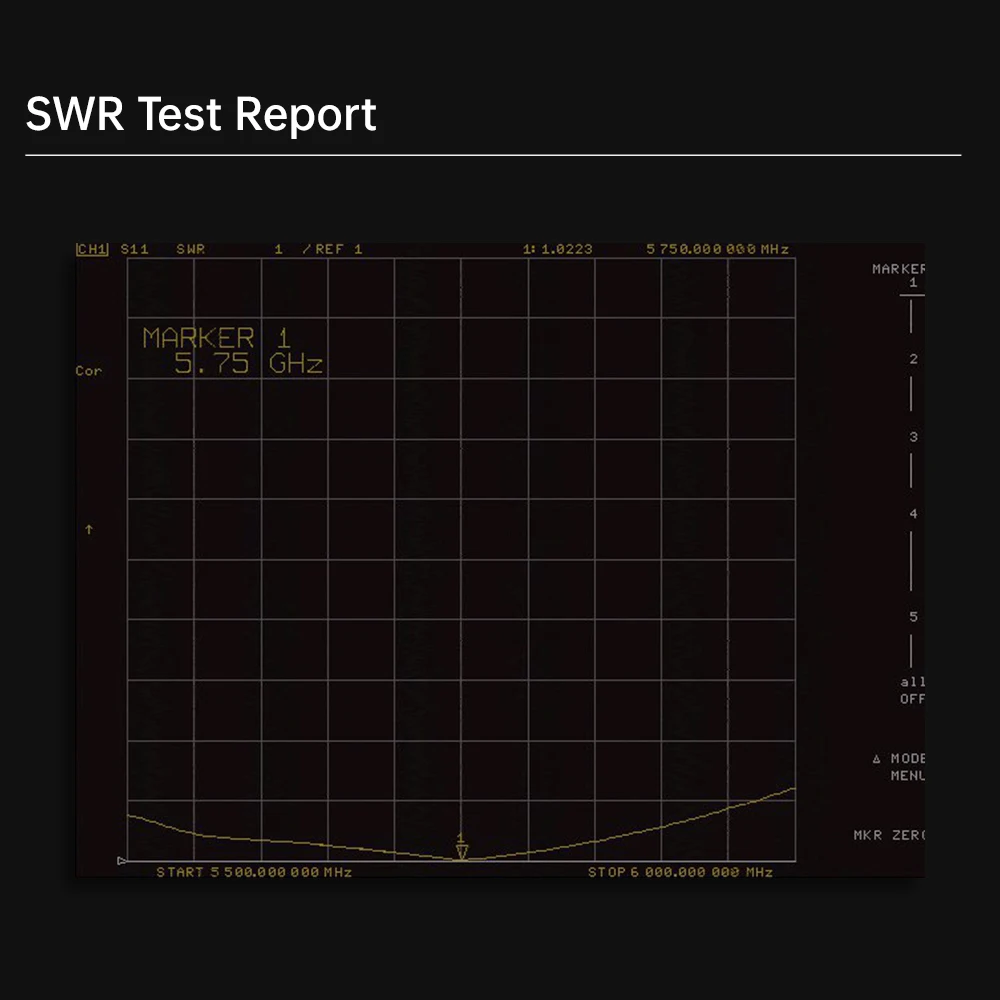Select marker 4 softkey
Viewport: 1000px width, 1000px height.
913,514
